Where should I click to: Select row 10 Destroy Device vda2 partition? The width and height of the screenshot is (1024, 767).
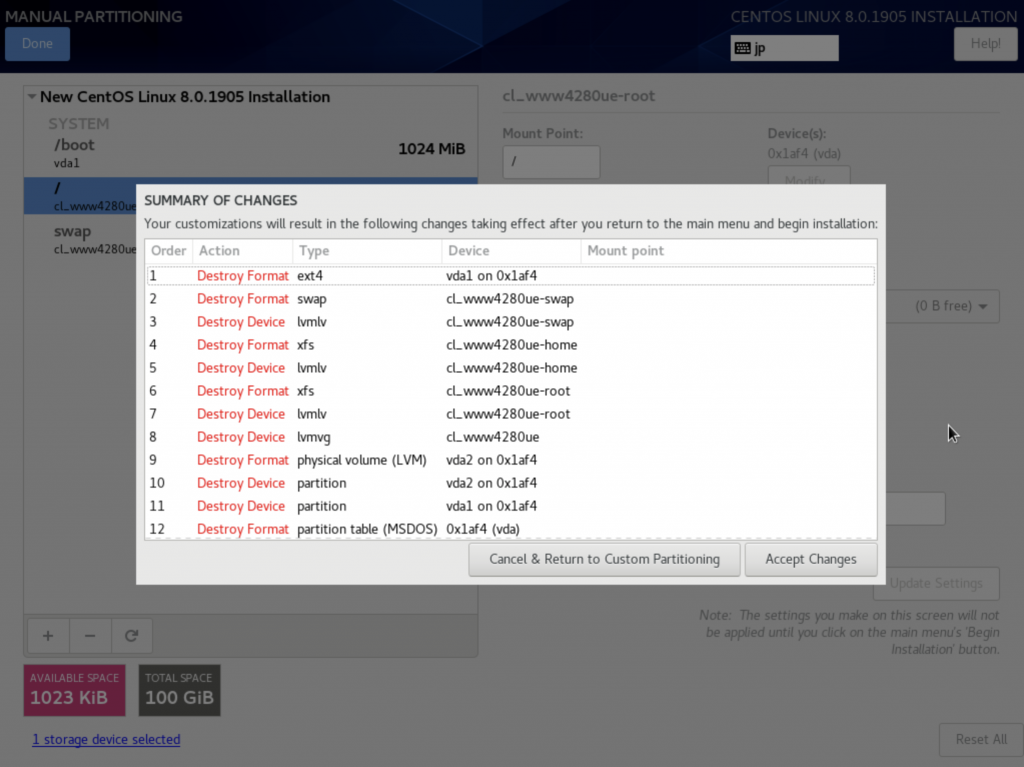511,483
